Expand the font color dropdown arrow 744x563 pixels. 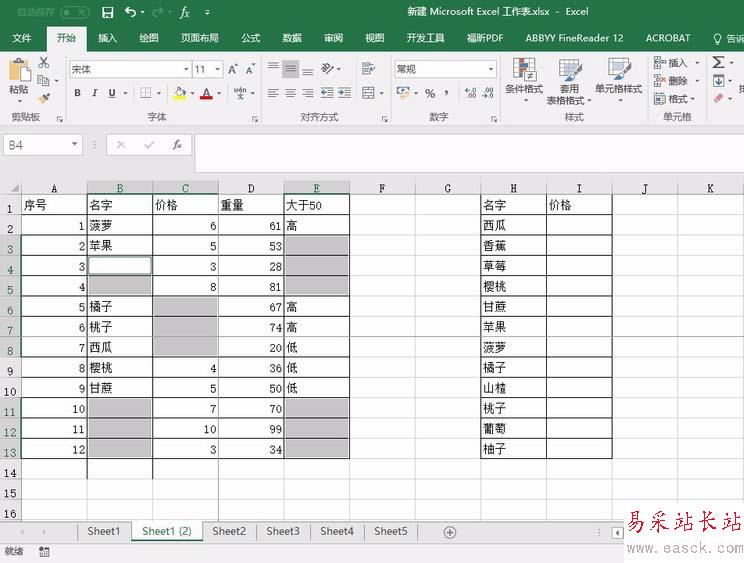[x=219, y=93]
